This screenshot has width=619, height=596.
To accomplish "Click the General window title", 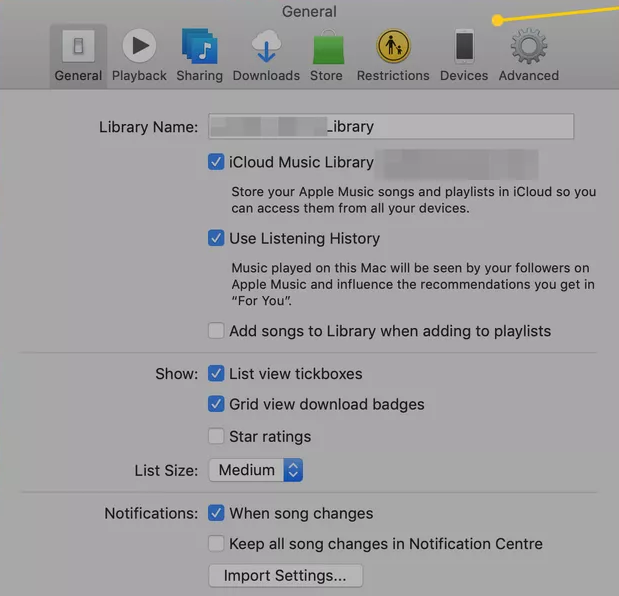I will (309, 11).
